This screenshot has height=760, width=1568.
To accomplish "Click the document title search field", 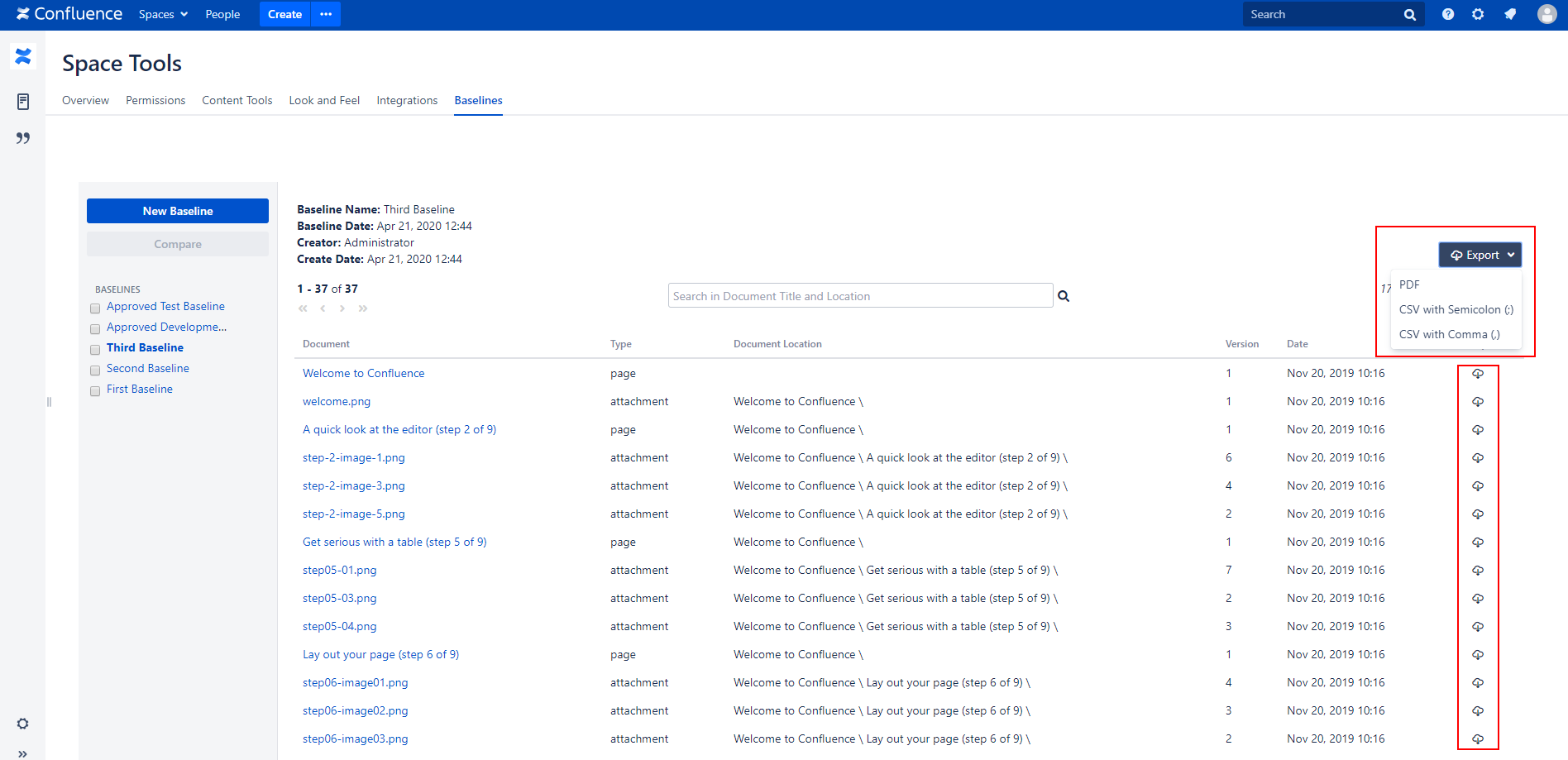I will point(859,296).
